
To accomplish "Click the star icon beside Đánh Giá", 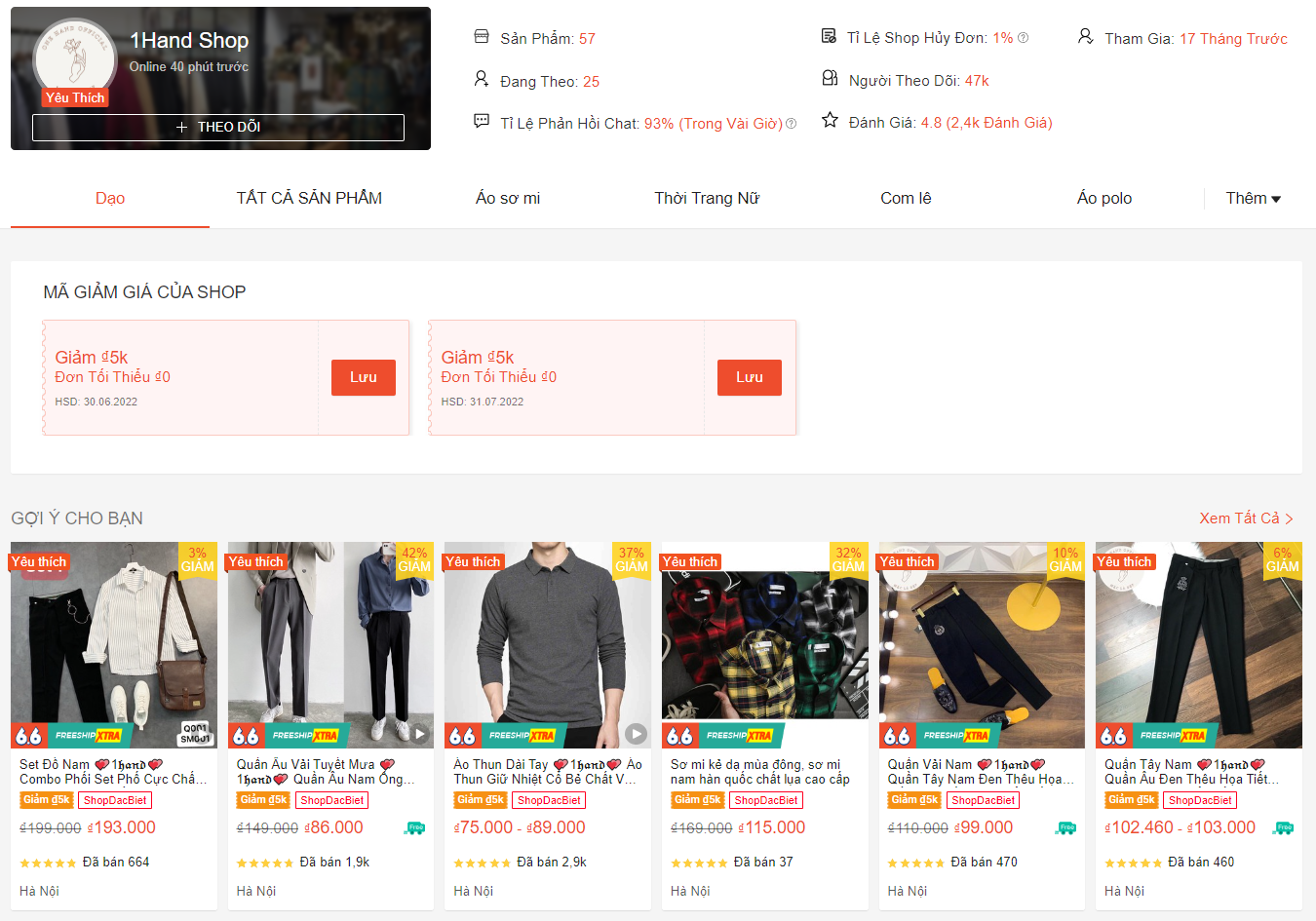I will (x=830, y=120).
